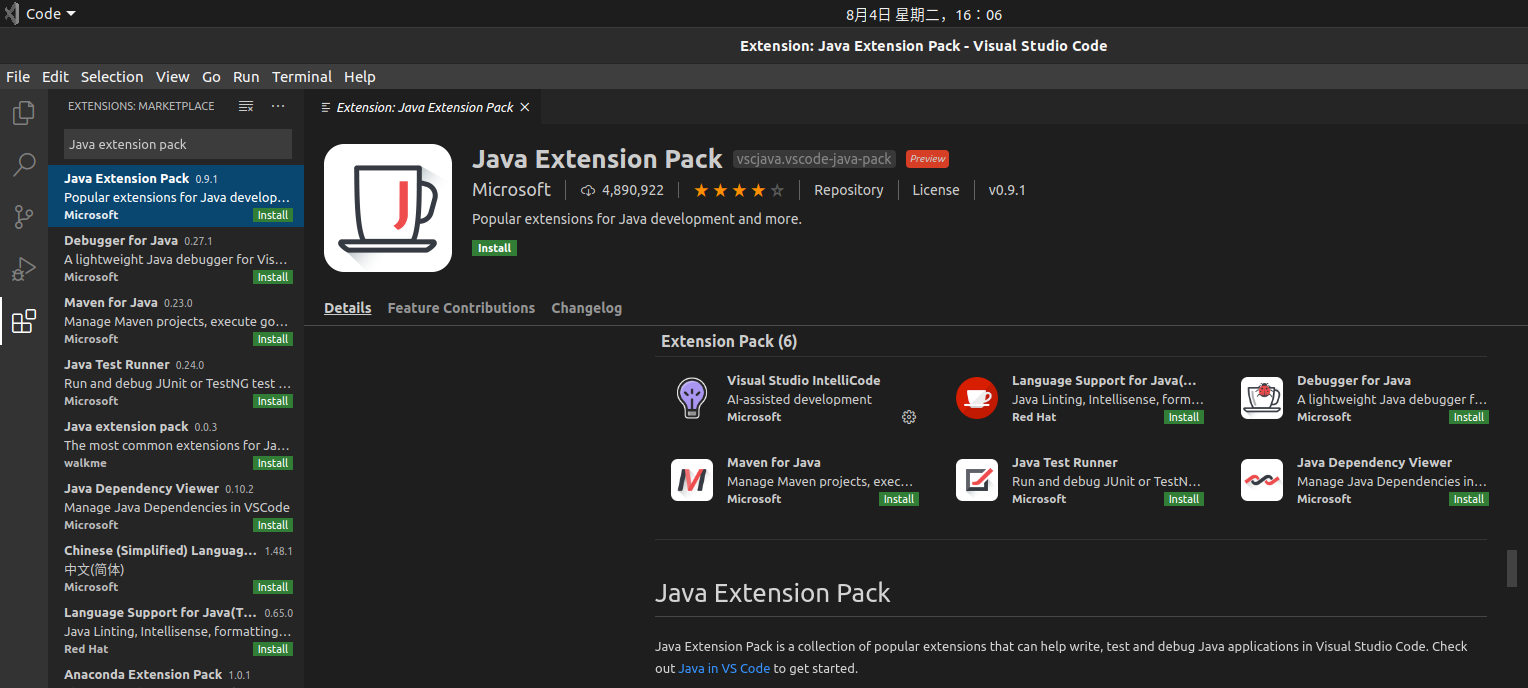This screenshot has height=688, width=1528.
Task: Open the Run and Debug view
Action: (23, 269)
